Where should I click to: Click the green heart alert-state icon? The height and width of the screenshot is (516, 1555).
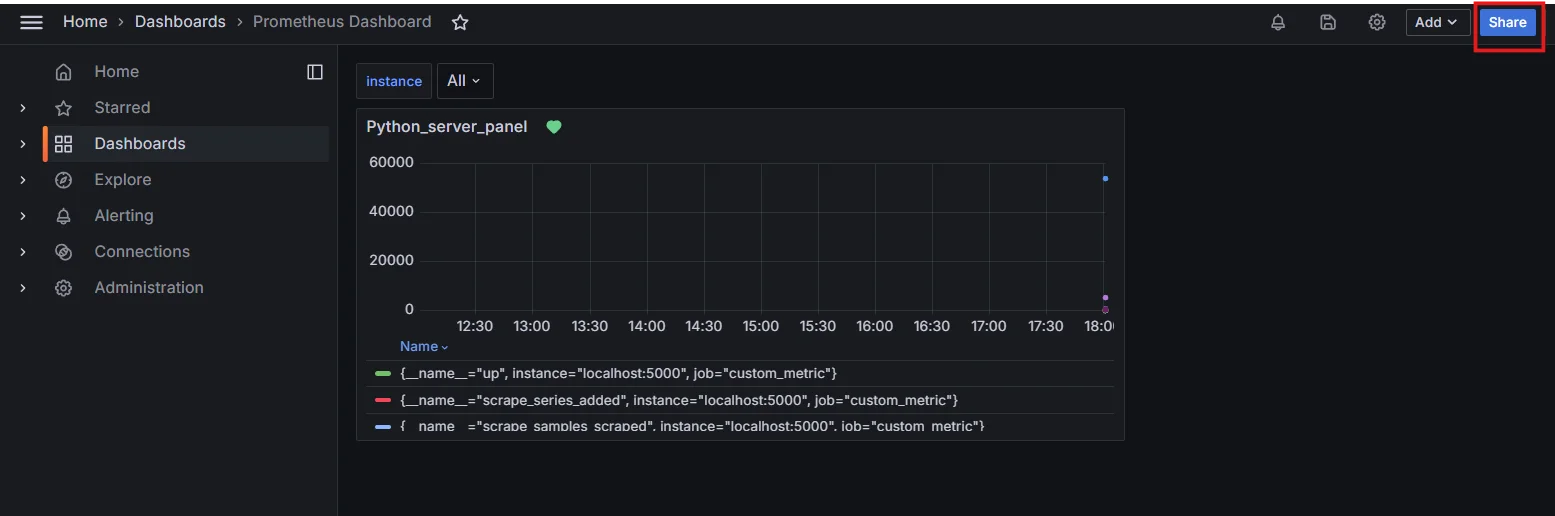click(554, 127)
